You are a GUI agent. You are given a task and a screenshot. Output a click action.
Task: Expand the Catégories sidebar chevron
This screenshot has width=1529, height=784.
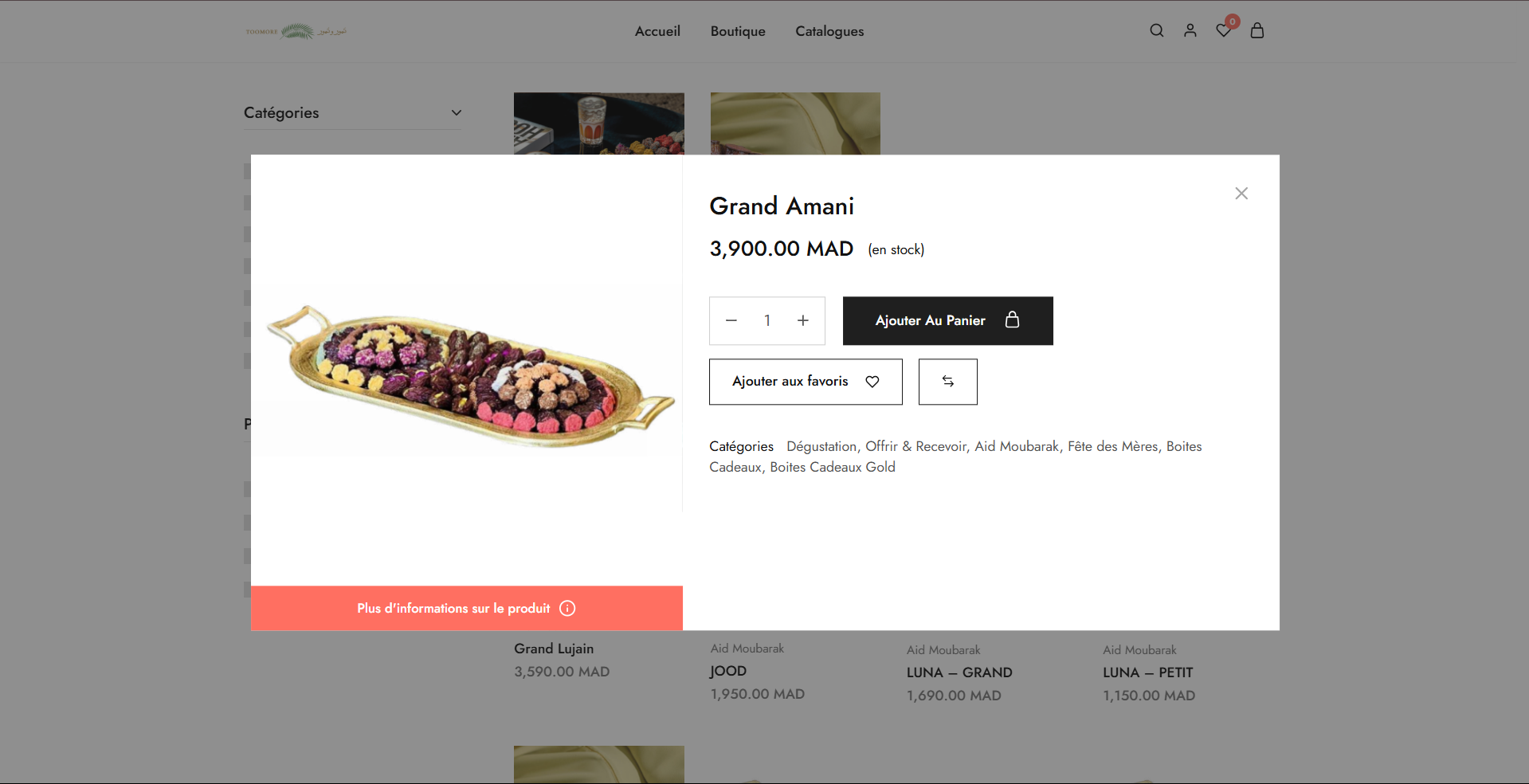click(x=456, y=113)
